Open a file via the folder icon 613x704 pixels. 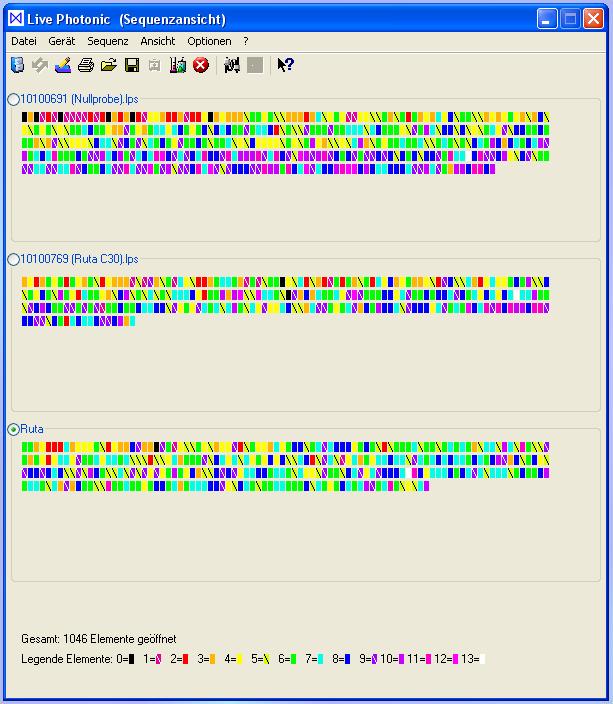click(109, 65)
